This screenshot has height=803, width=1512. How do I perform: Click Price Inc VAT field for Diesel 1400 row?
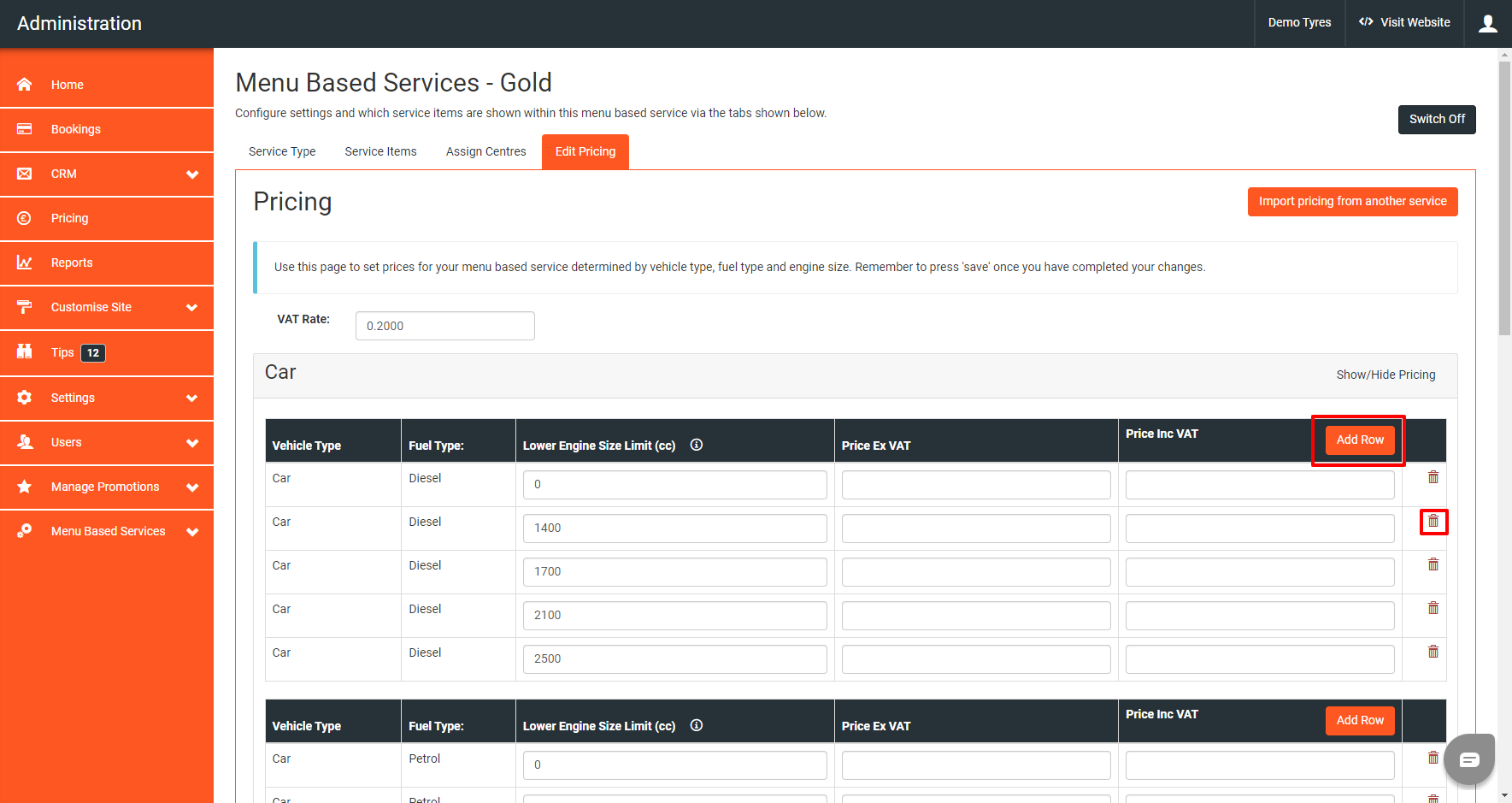1260,528
